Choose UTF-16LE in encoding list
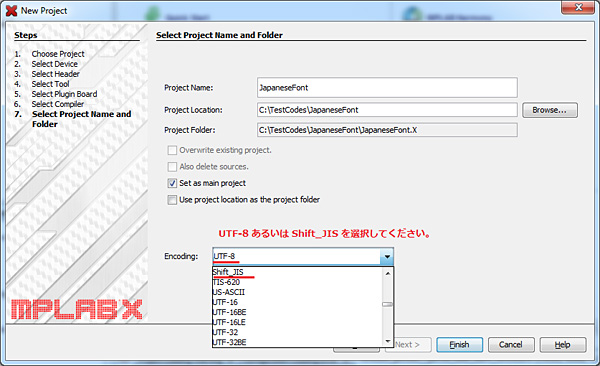 click(297, 322)
